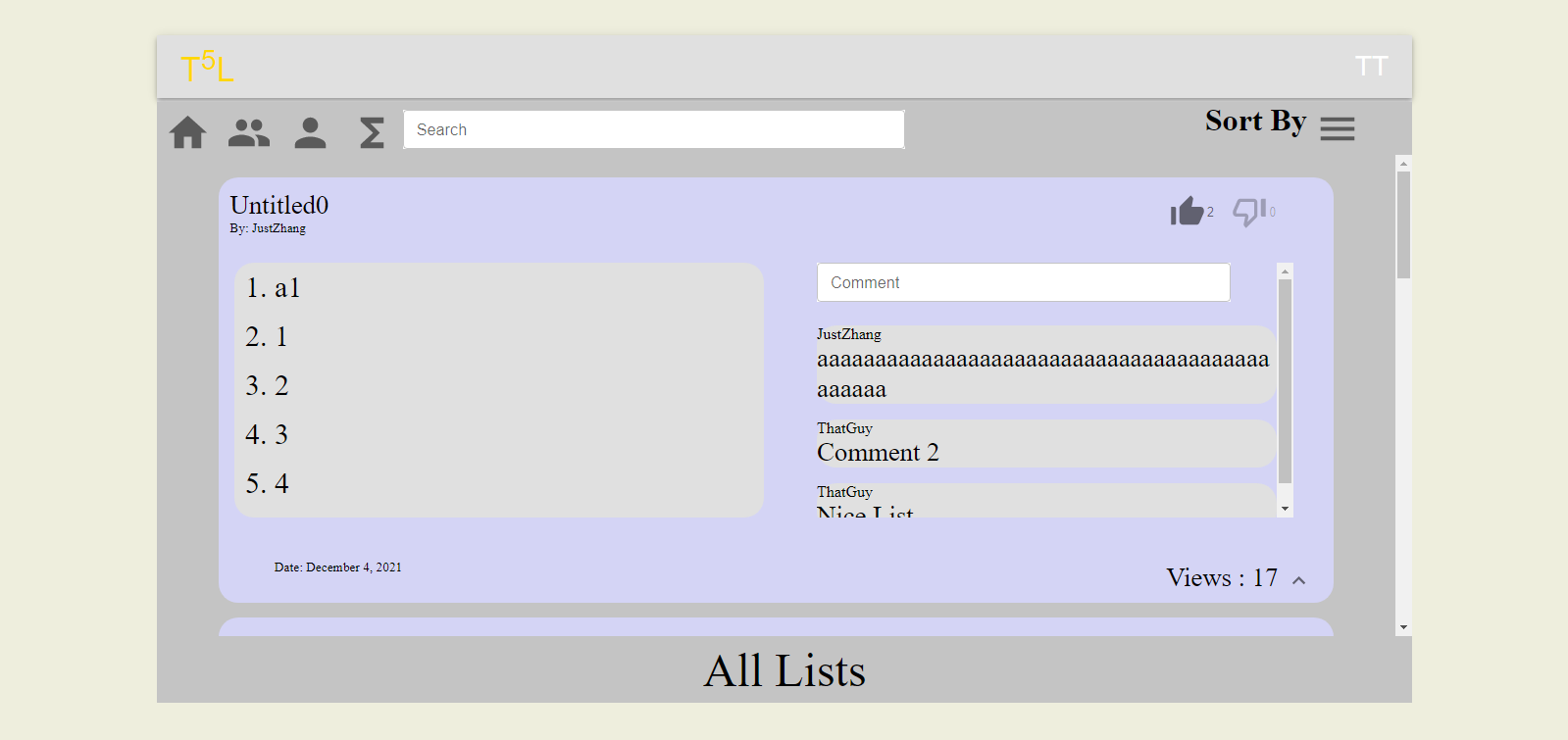Image resolution: width=1568 pixels, height=740 pixels.
Task: Select list item '4. 3'
Action: coord(267,435)
